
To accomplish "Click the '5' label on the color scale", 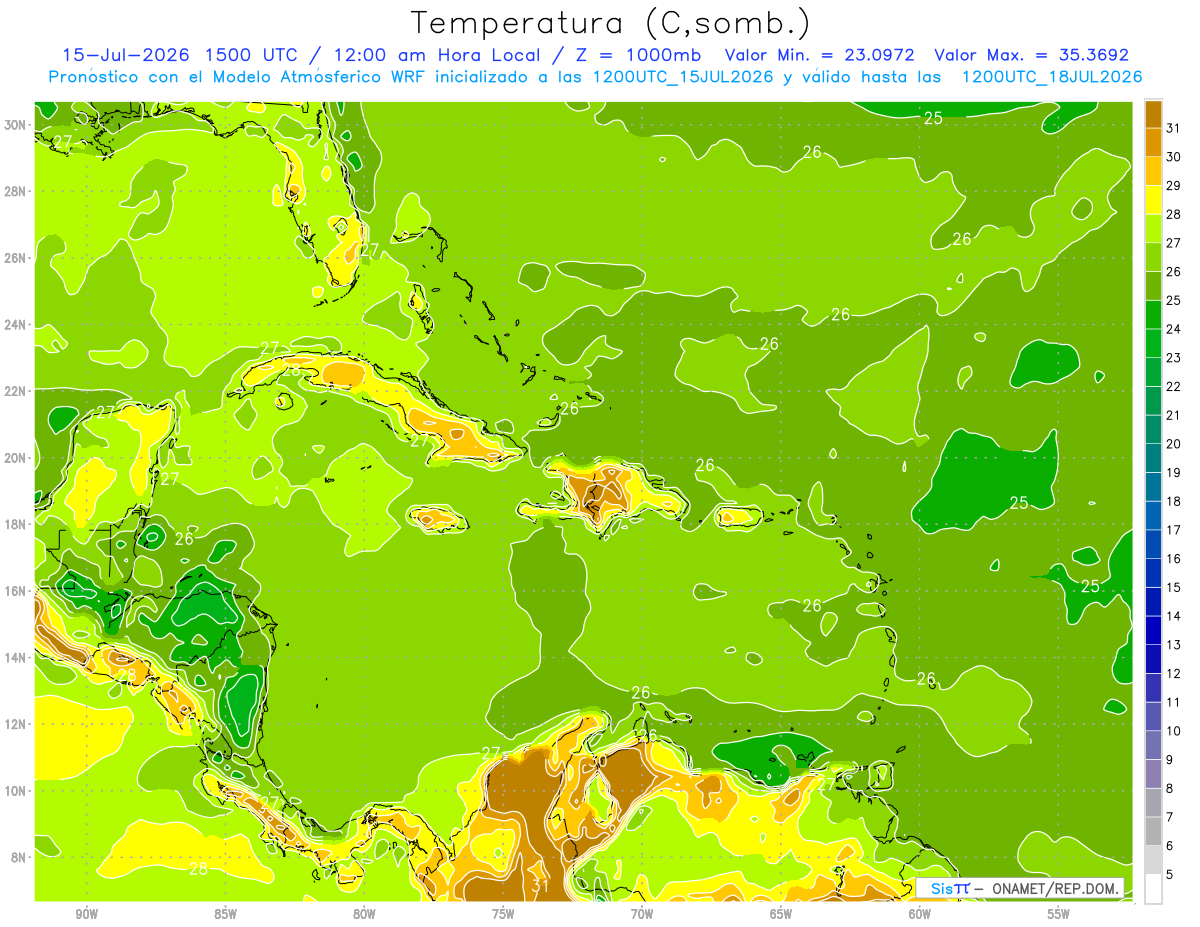I will (1170, 875).
